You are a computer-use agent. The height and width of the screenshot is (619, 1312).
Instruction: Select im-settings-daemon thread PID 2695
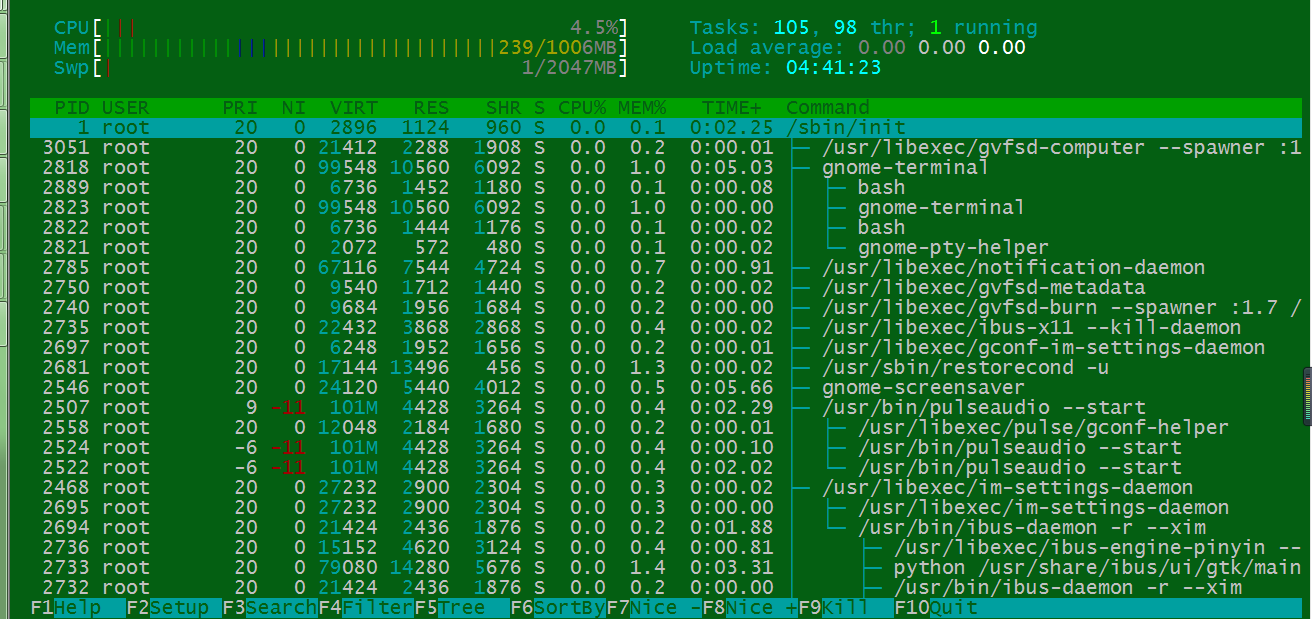[666, 507]
